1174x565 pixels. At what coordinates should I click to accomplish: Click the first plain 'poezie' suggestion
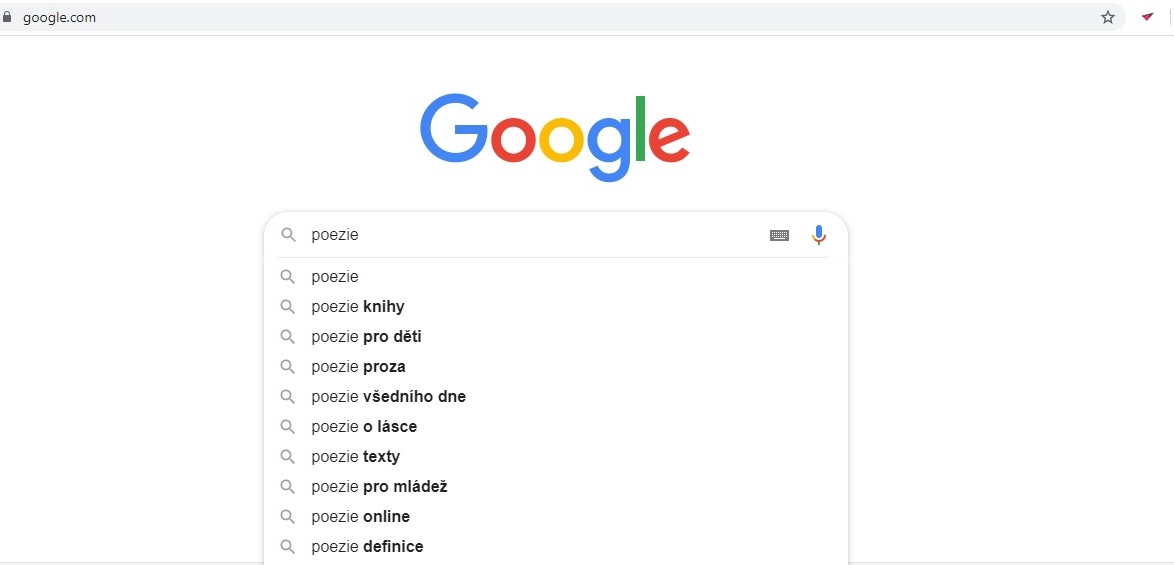[x=556, y=277]
